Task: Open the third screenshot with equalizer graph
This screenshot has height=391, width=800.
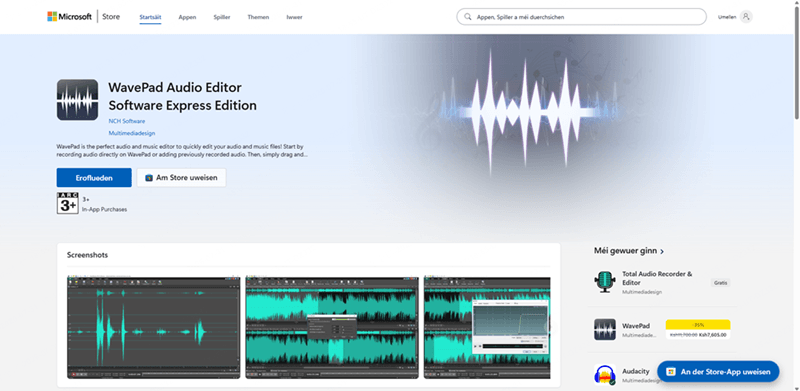Action: [x=487, y=328]
